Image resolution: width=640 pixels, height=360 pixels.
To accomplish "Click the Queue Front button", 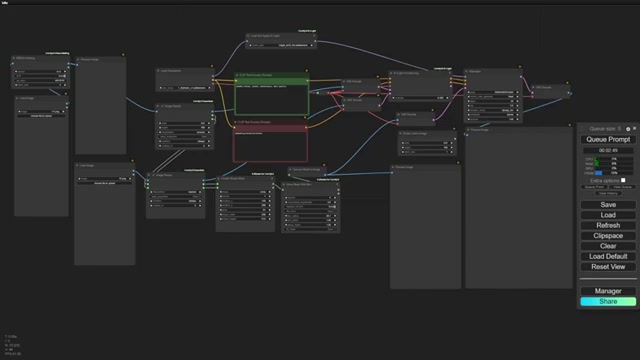I will (x=594, y=187).
